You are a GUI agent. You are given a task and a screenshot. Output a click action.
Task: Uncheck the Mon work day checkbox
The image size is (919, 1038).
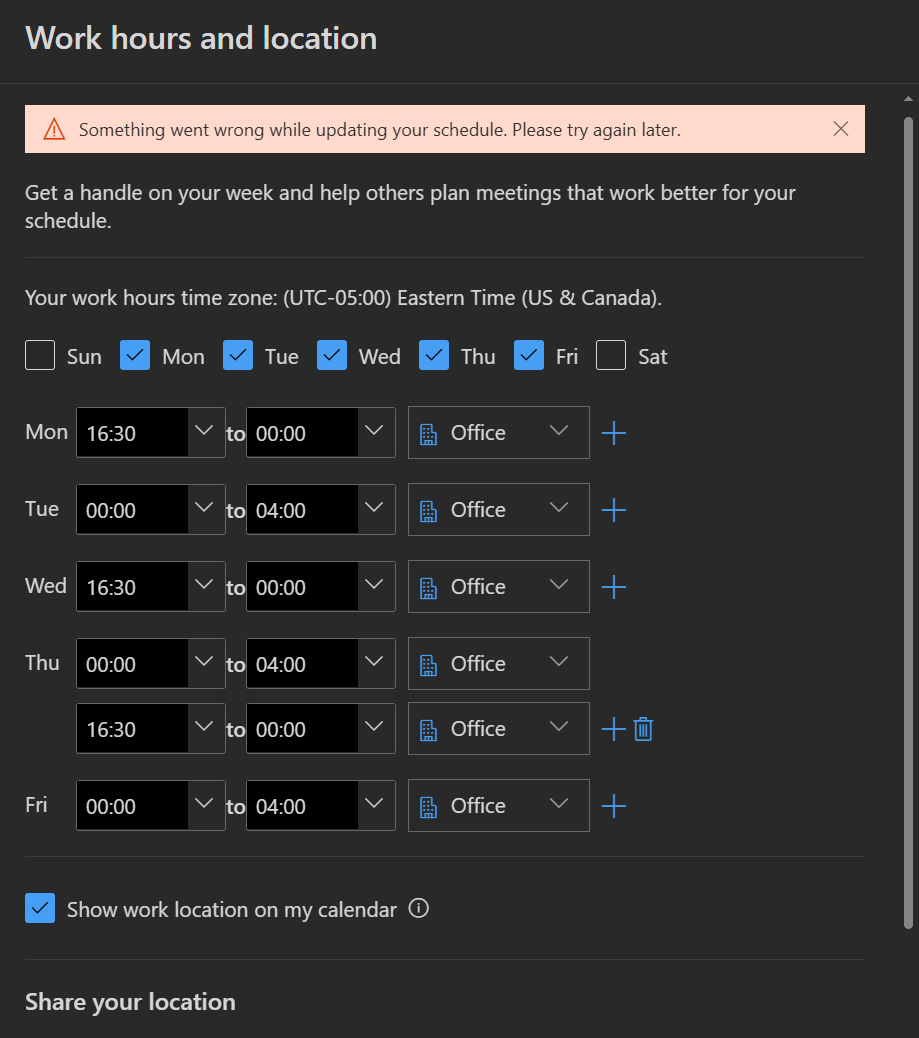click(135, 355)
